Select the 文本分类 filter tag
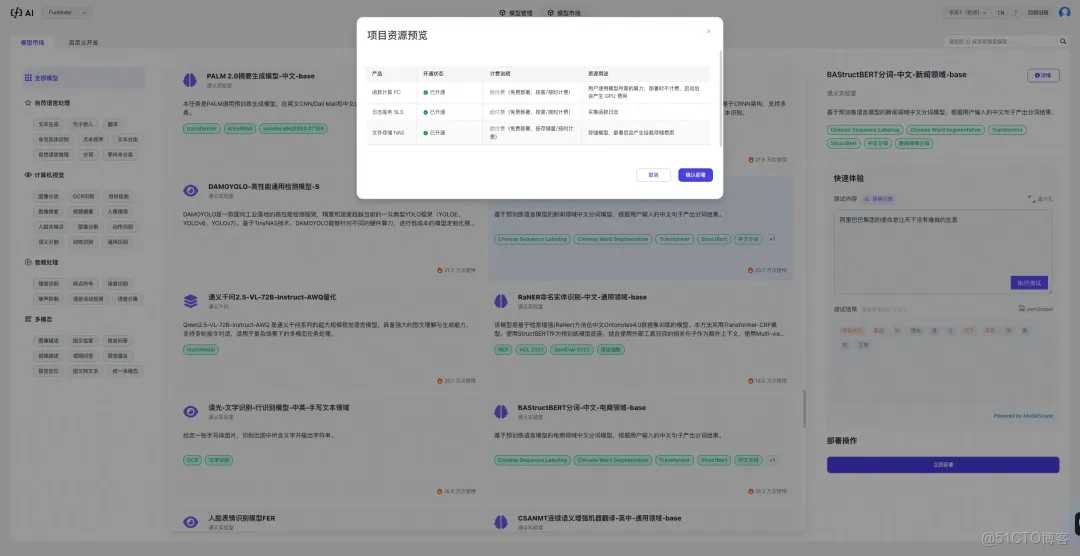This screenshot has width=1080, height=556. [x=127, y=139]
